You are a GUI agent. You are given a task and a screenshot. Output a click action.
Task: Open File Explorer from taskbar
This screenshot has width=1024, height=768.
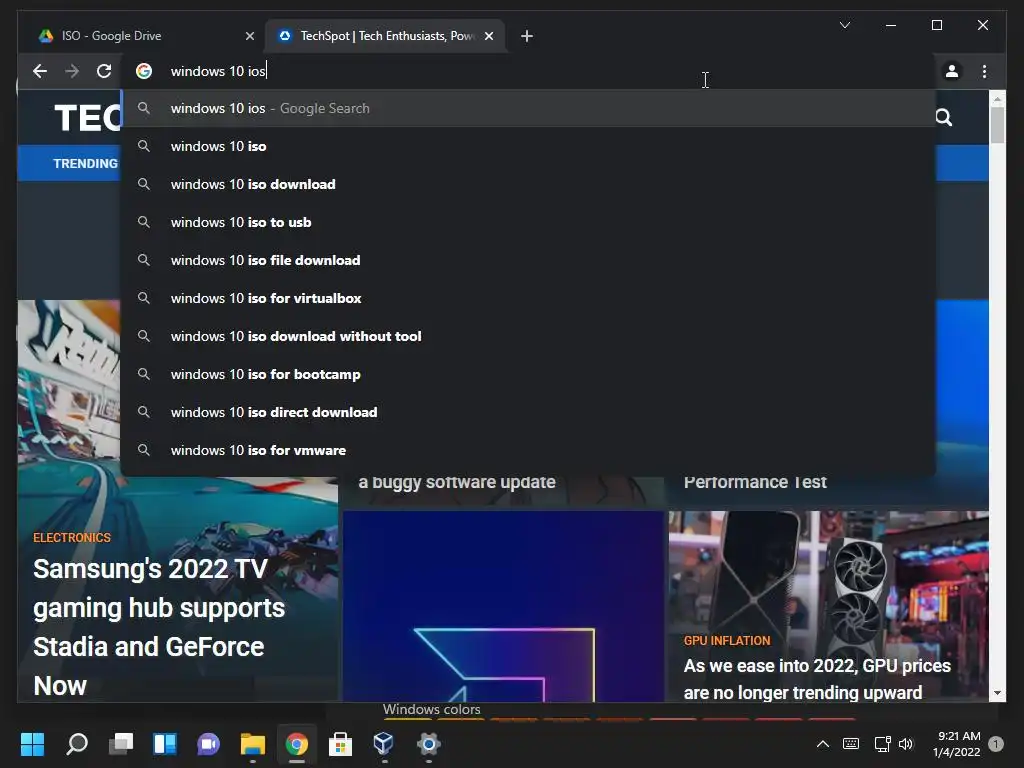253,744
